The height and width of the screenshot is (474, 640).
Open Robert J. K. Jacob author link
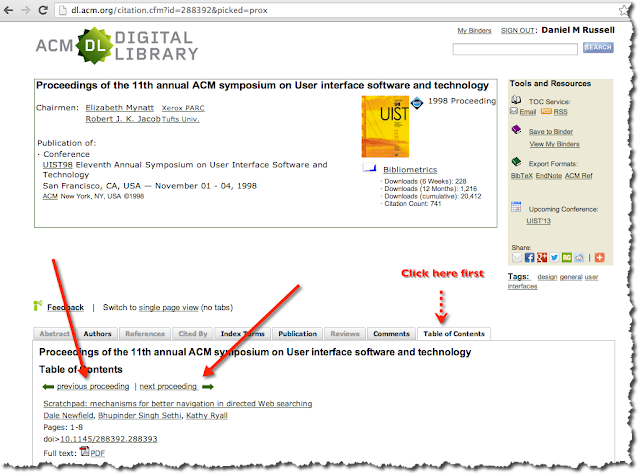point(123,119)
